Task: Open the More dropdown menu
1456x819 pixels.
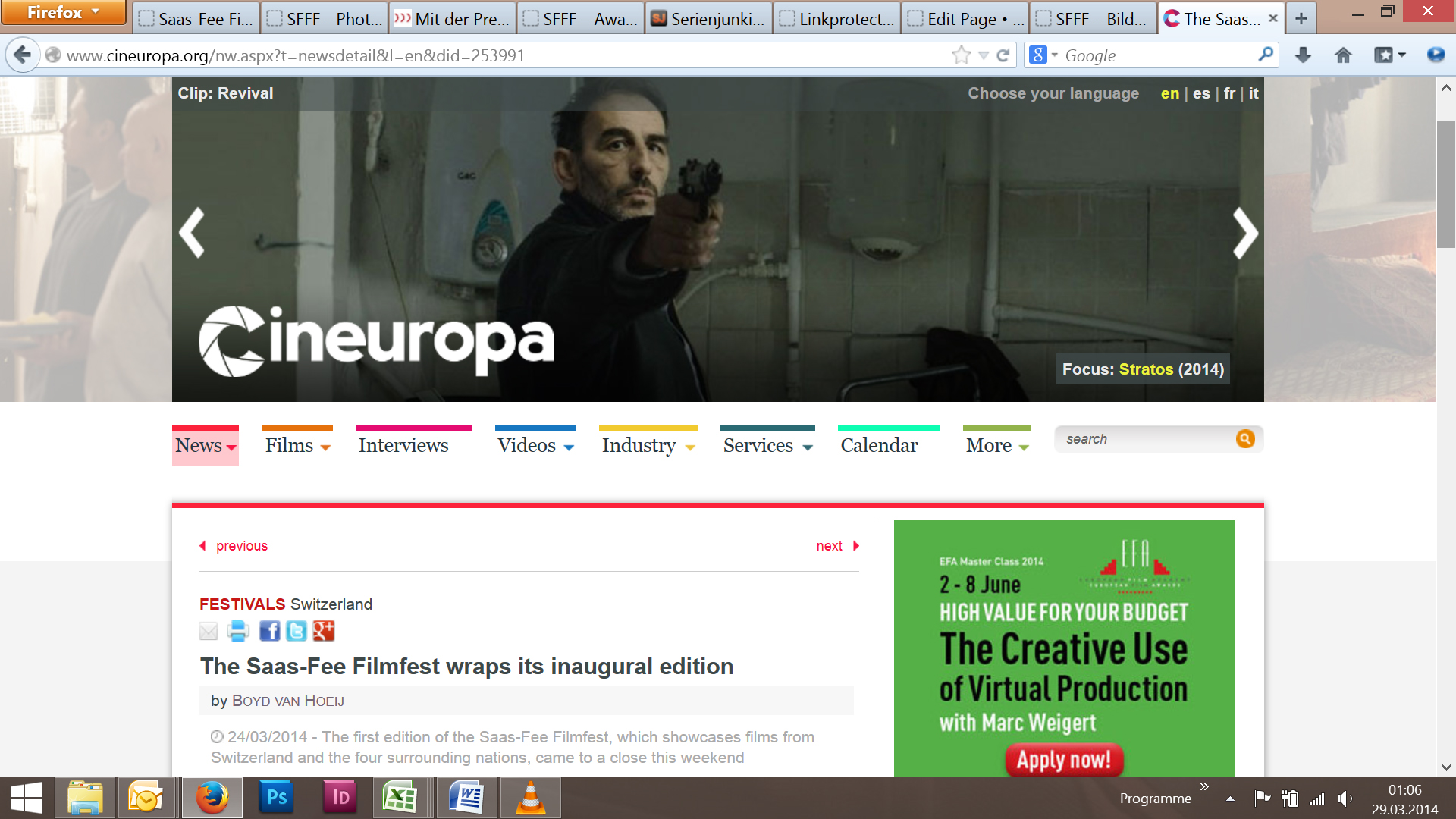Action: click(x=996, y=446)
